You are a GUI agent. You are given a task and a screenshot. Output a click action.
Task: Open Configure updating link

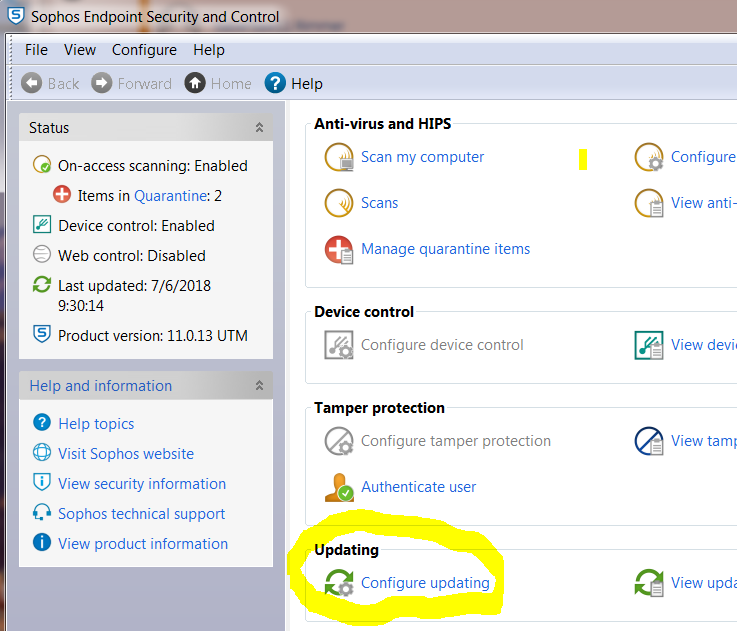[x=425, y=583]
